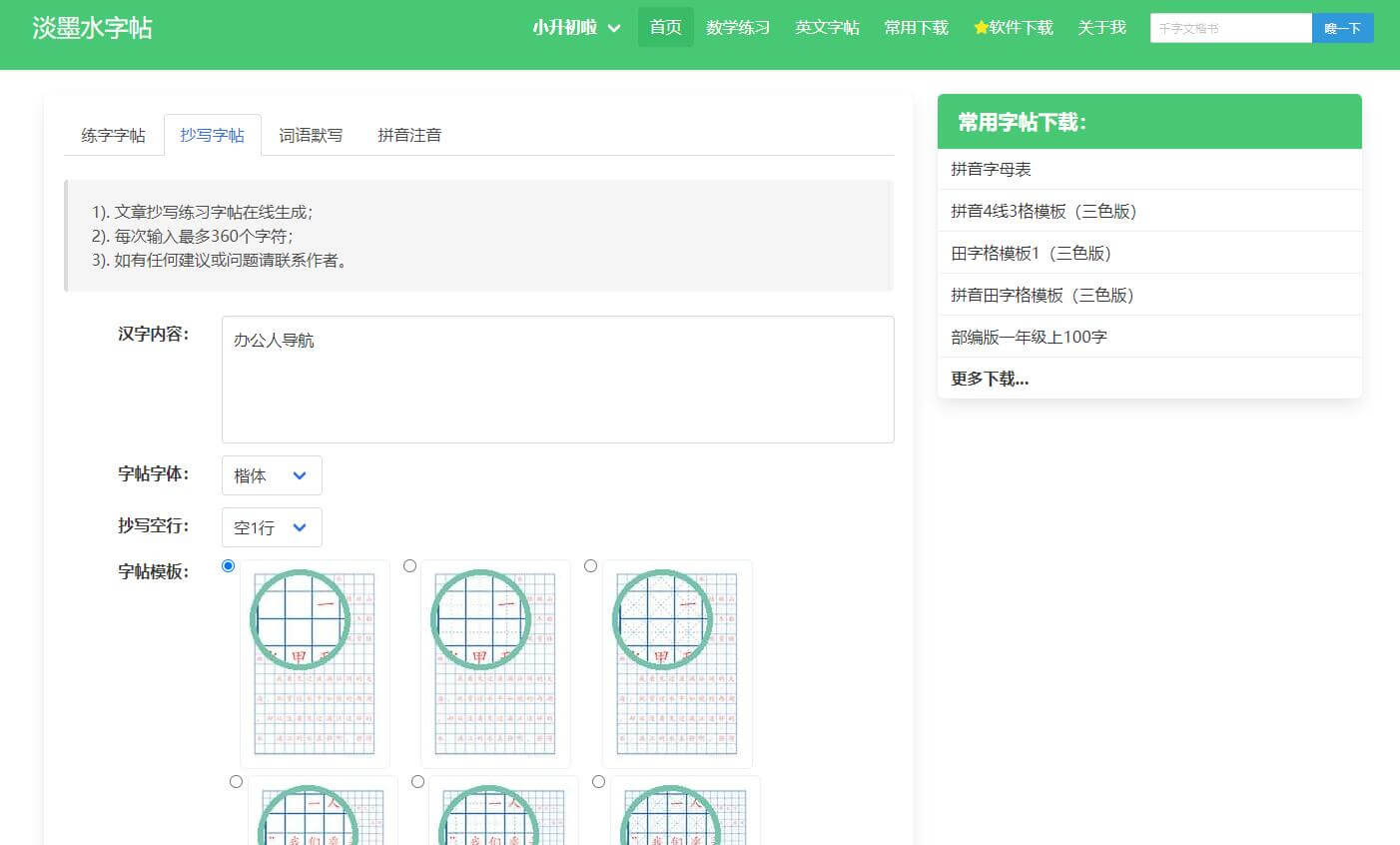Select the second template radio button

[x=409, y=565]
